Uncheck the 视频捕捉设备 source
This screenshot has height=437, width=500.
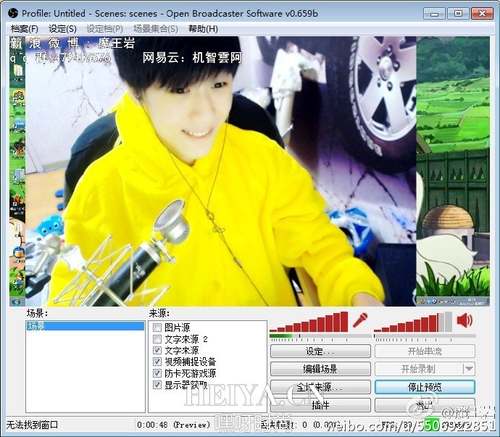(x=157, y=362)
